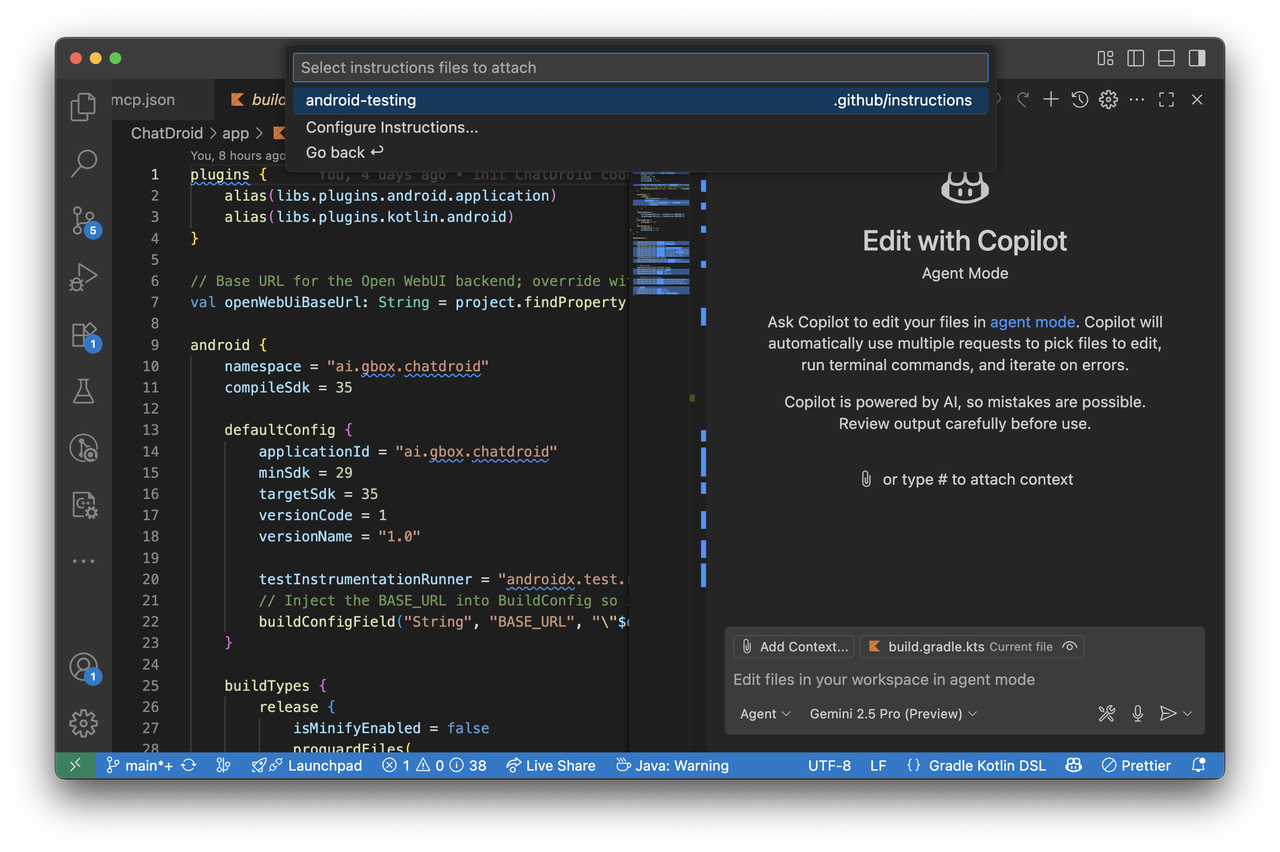Open the configure tools icon in chat input
Image resolution: width=1280 pixels, height=852 pixels.
(1107, 713)
